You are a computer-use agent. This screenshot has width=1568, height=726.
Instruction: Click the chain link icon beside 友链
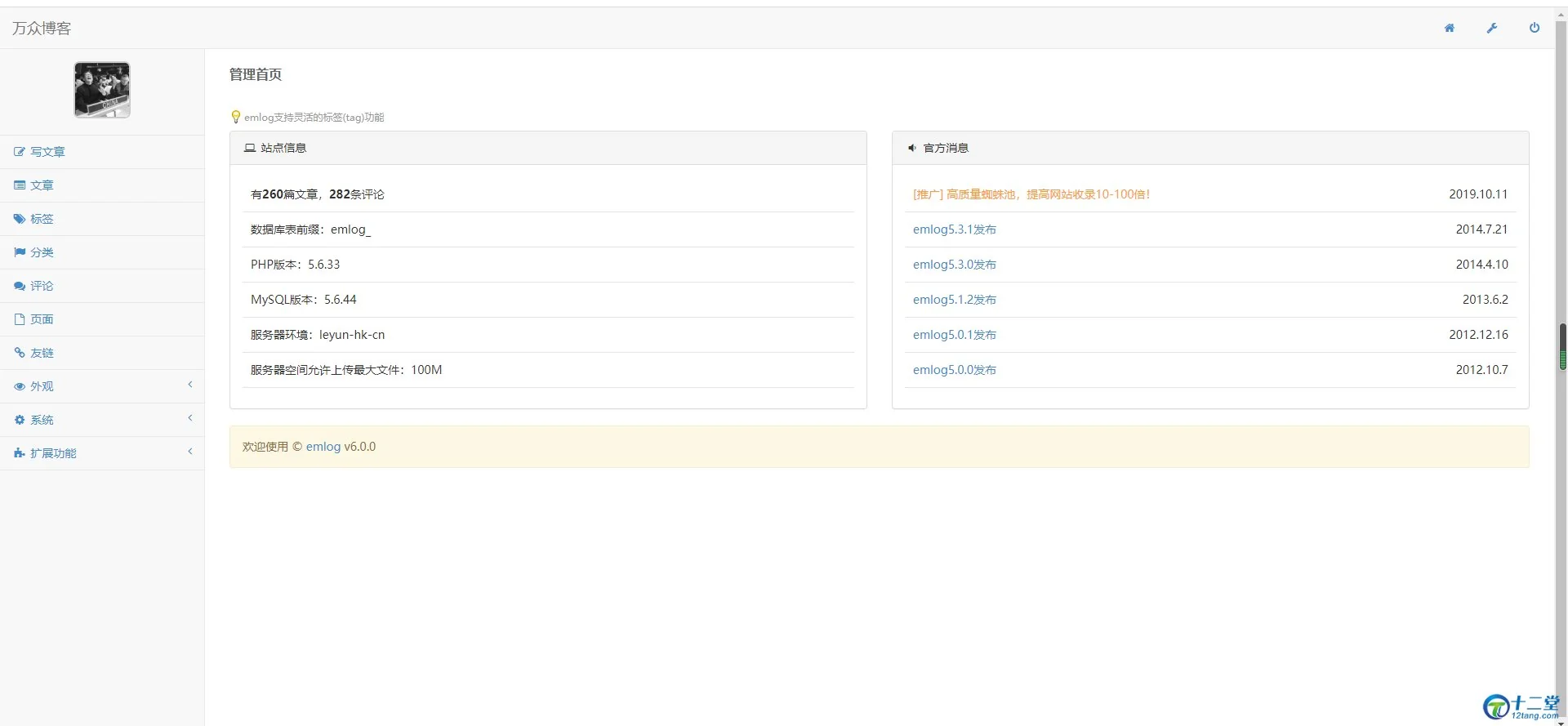pyautogui.click(x=20, y=353)
